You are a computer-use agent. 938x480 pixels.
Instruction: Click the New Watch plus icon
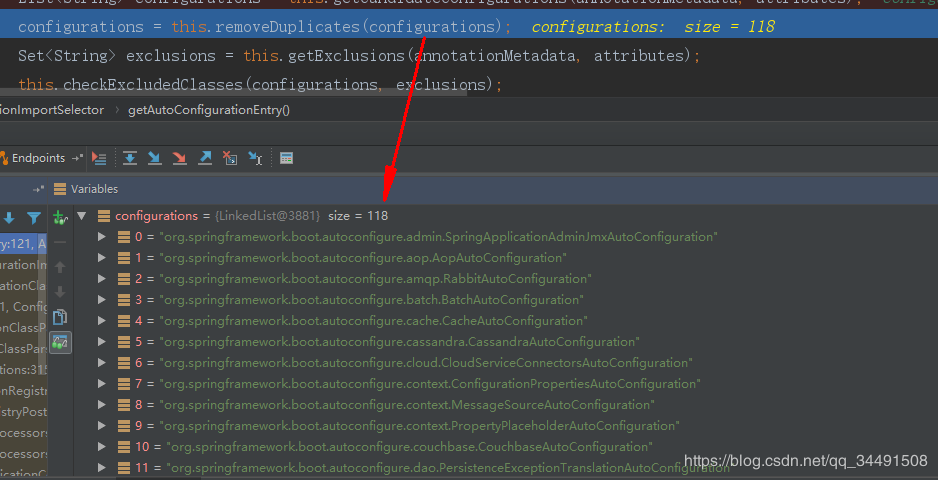tap(60, 218)
